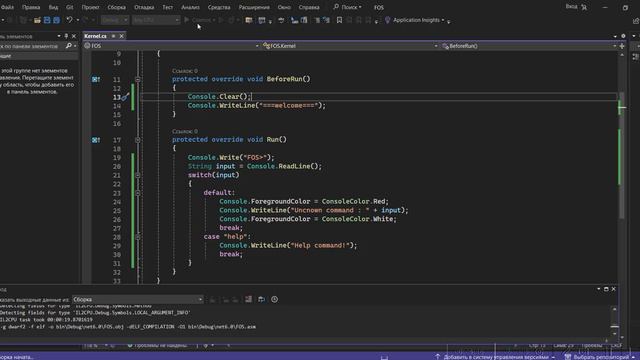Click override indicator icon at line 17

[96, 140]
